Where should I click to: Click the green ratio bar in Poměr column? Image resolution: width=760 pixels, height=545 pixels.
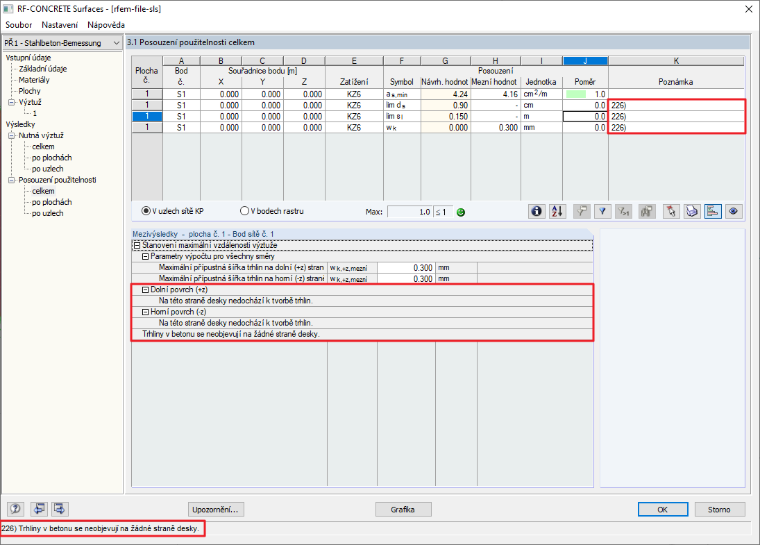576,94
